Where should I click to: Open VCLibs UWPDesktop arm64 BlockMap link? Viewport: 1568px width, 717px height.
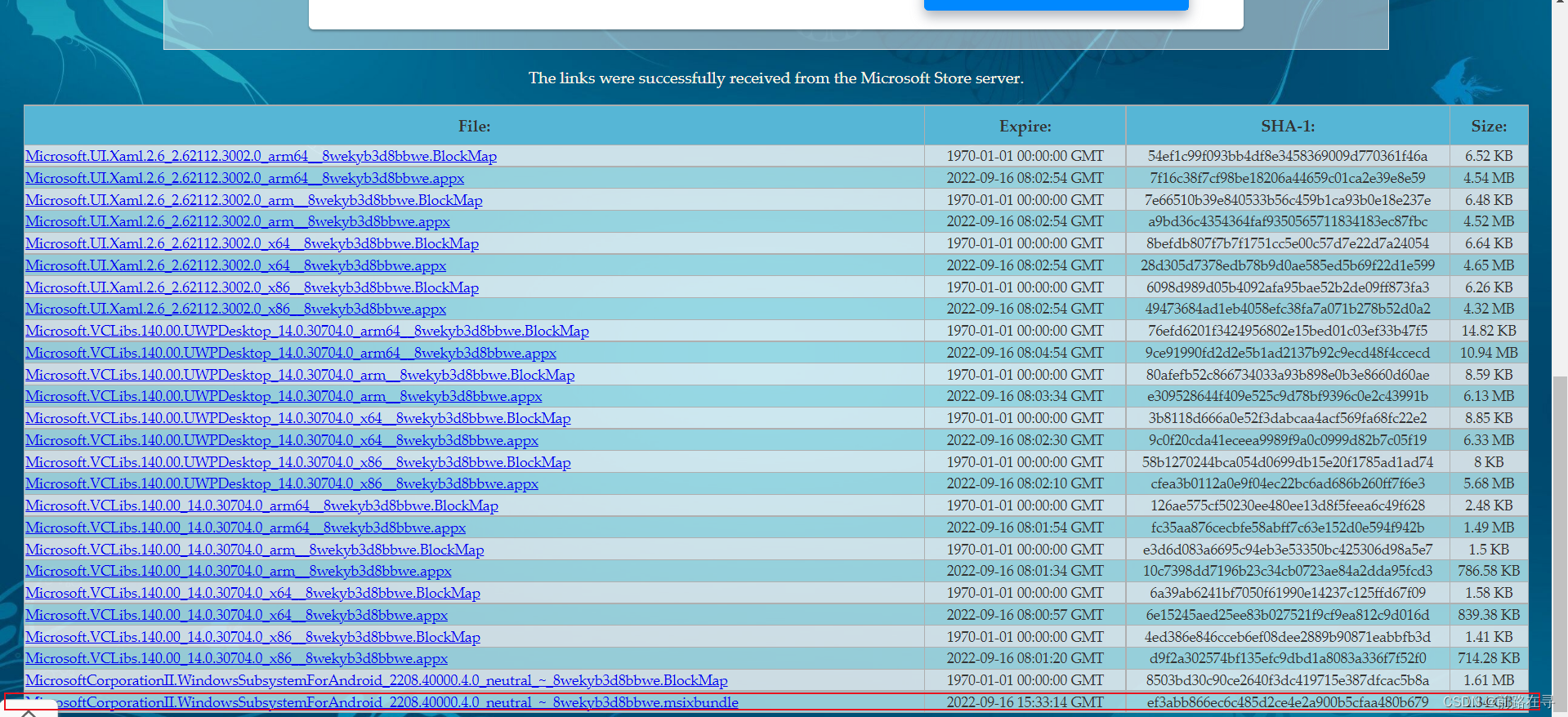(x=306, y=331)
